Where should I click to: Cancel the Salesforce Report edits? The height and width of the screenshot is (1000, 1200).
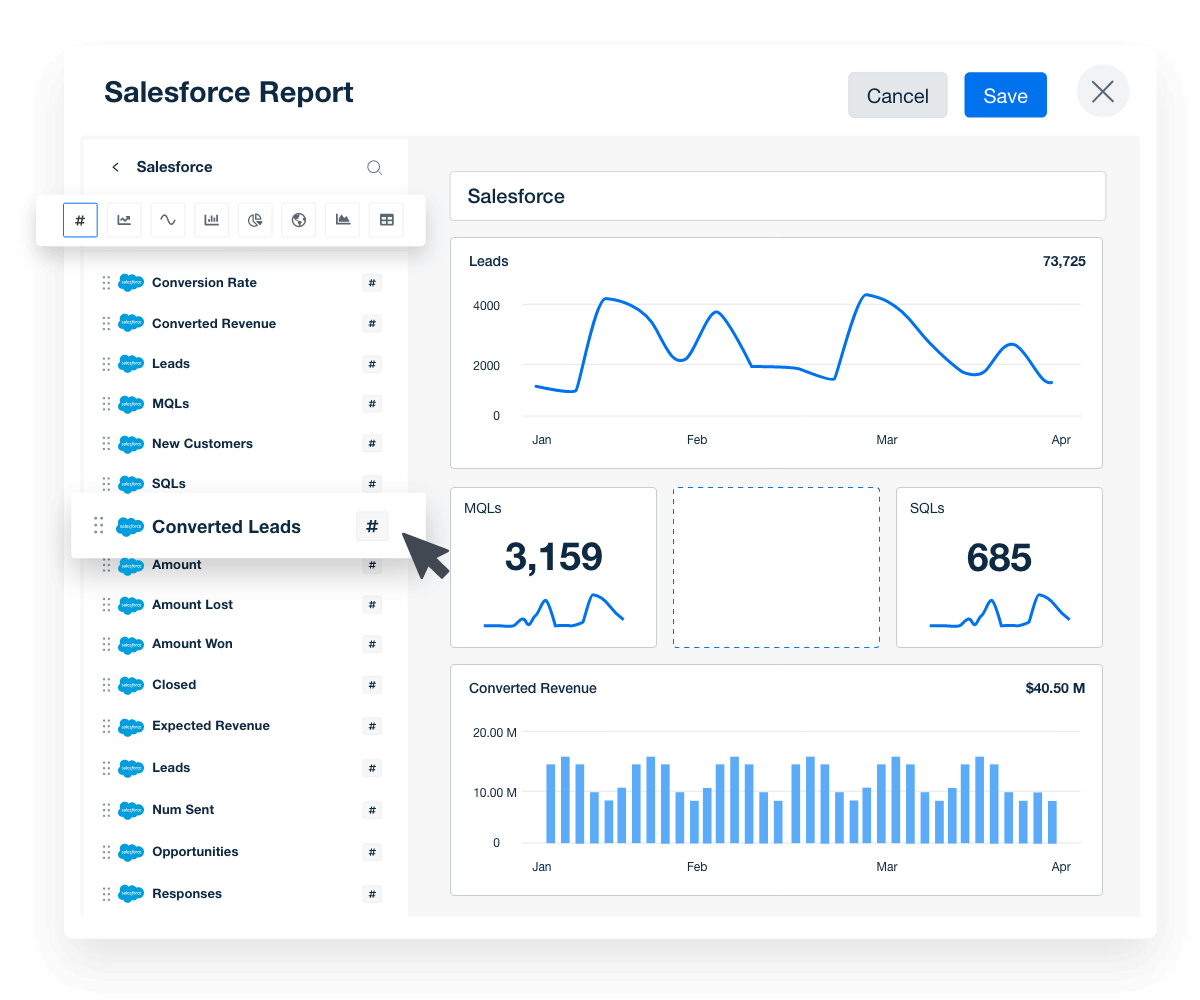point(897,95)
